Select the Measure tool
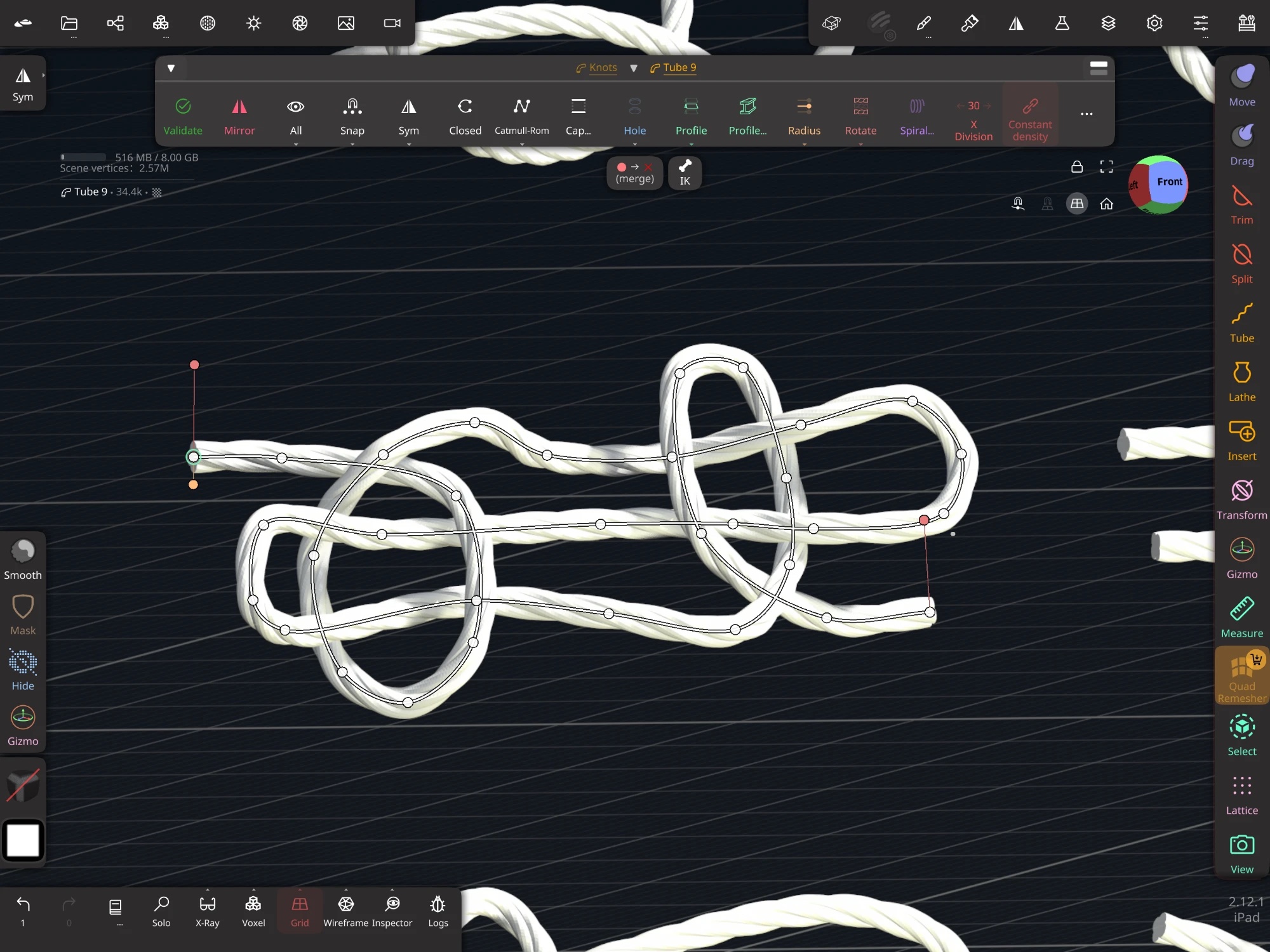The width and height of the screenshot is (1270, 952). click(x=1241, y=618)
